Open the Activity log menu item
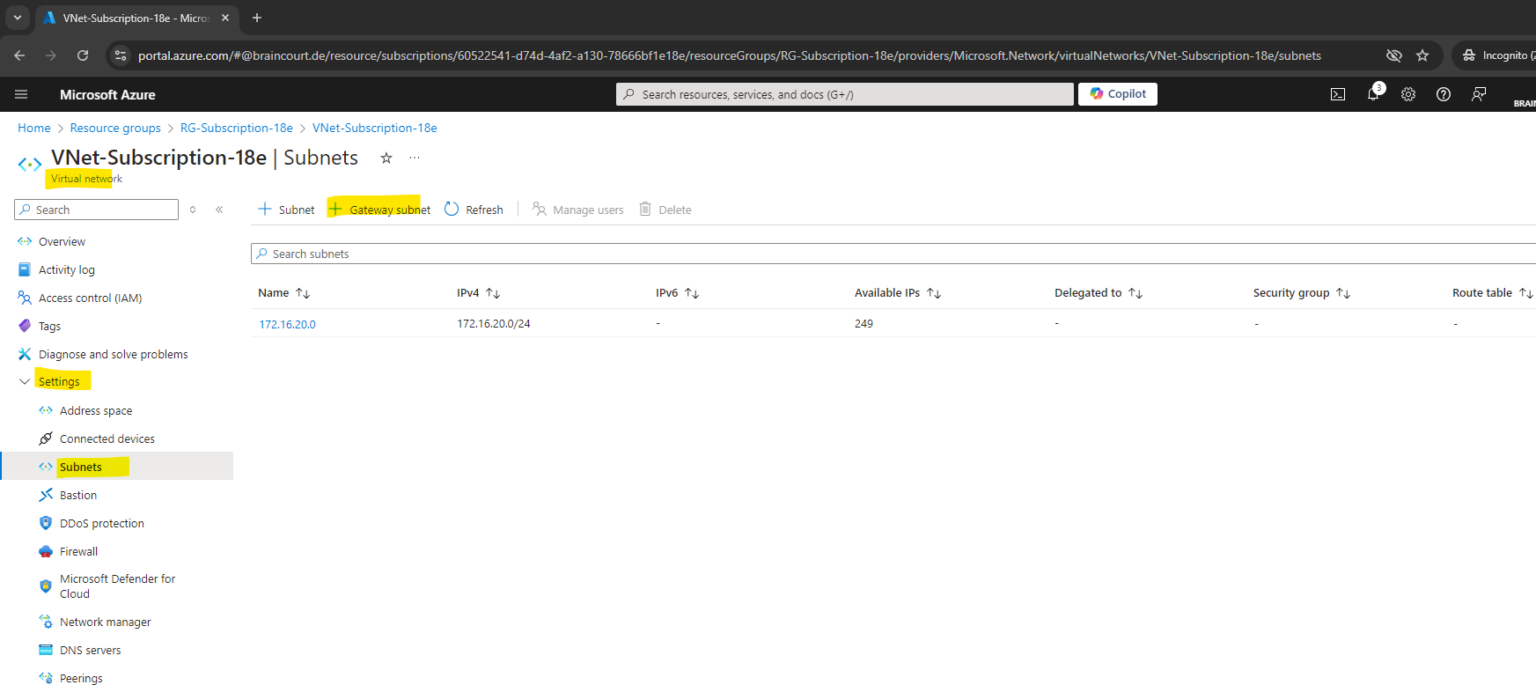 tap(65, 269)
